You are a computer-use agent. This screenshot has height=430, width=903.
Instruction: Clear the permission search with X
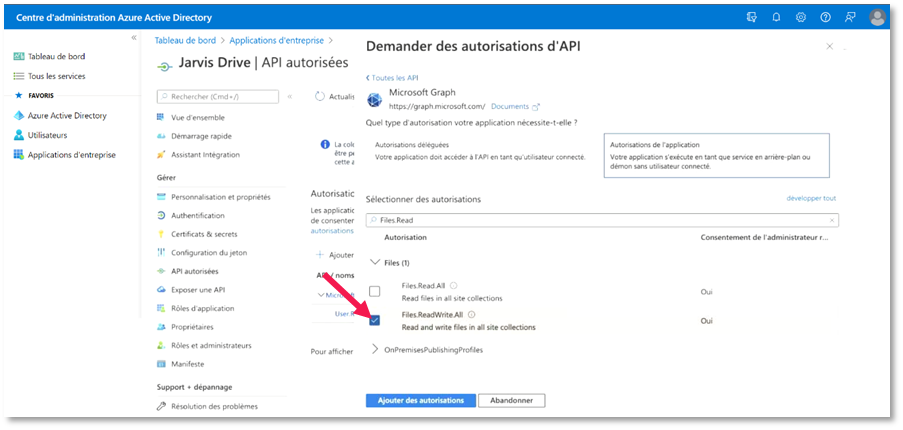(x=832, y=220)
